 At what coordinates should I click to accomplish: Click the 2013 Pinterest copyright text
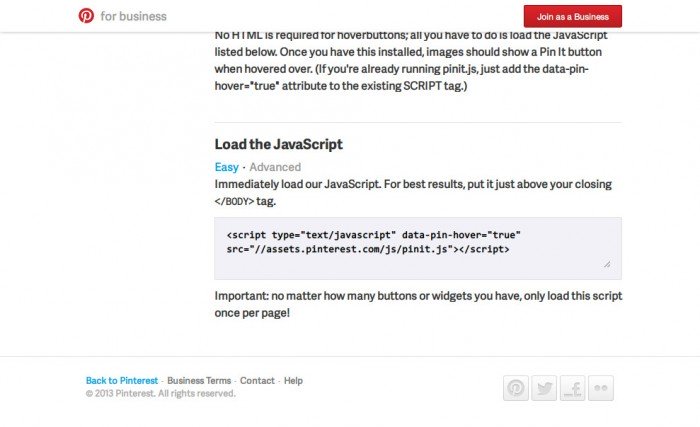point(161,394)
